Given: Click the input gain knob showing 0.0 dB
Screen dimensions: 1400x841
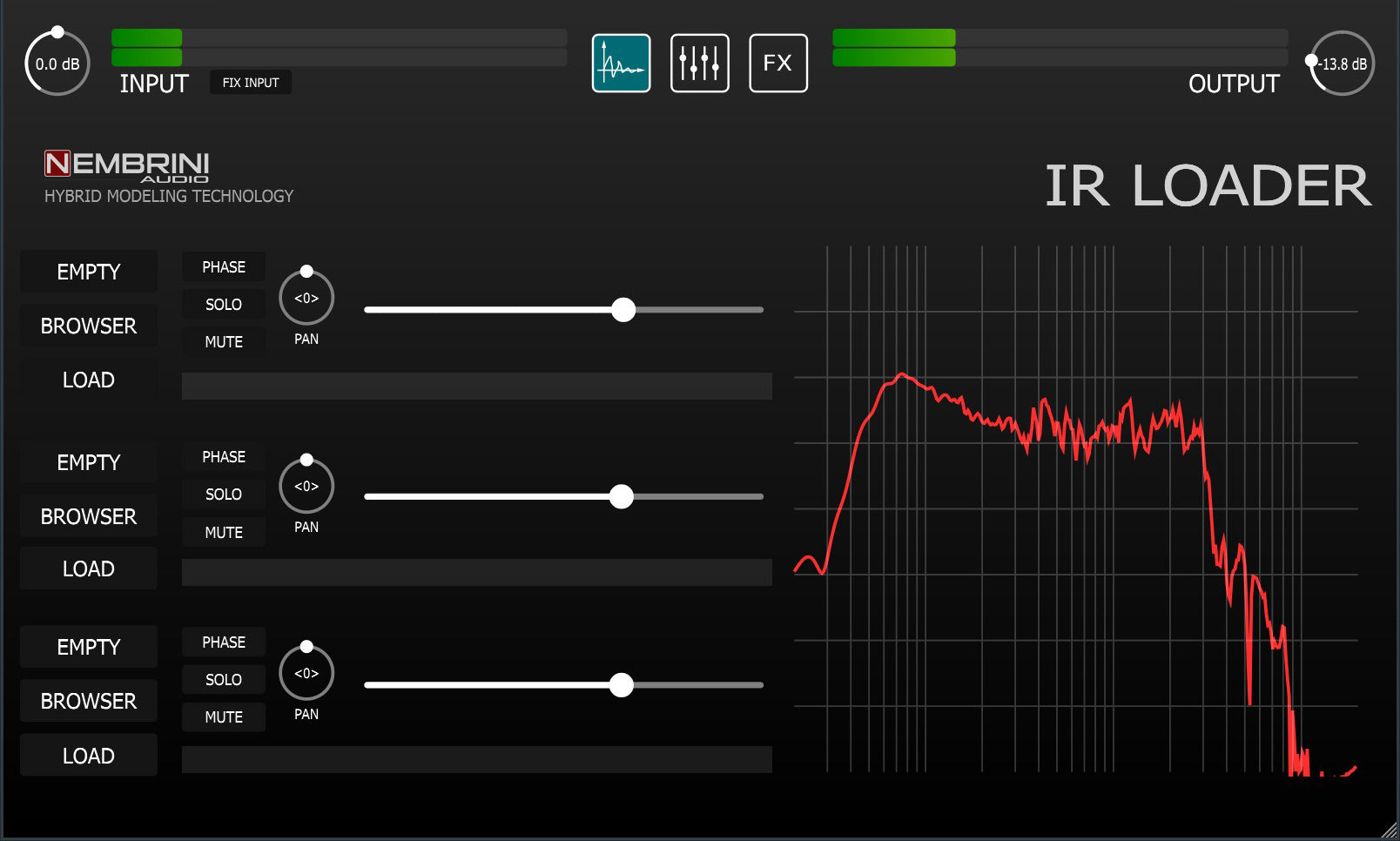Looking at the screenshot, I should tap(57, 64).
